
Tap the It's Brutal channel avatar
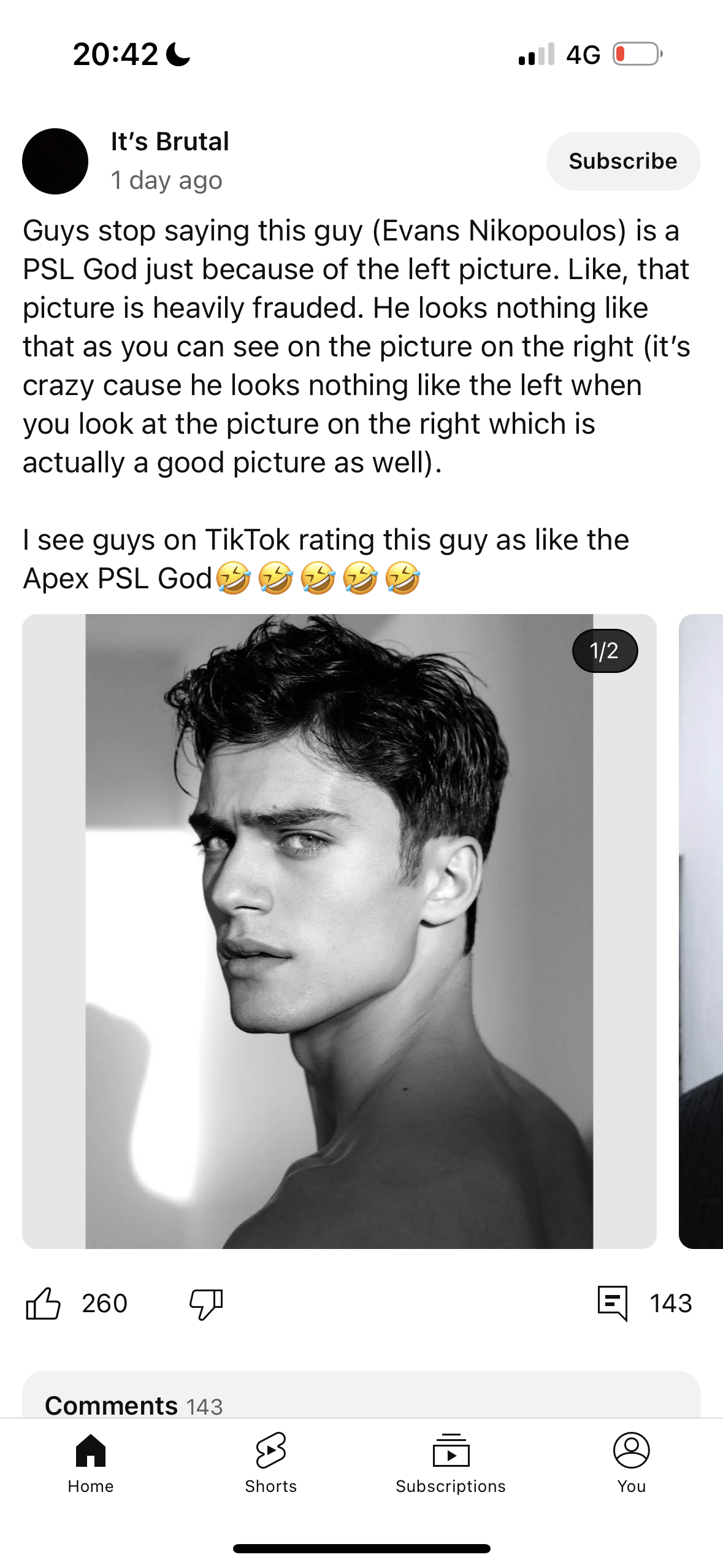(55, 161)
